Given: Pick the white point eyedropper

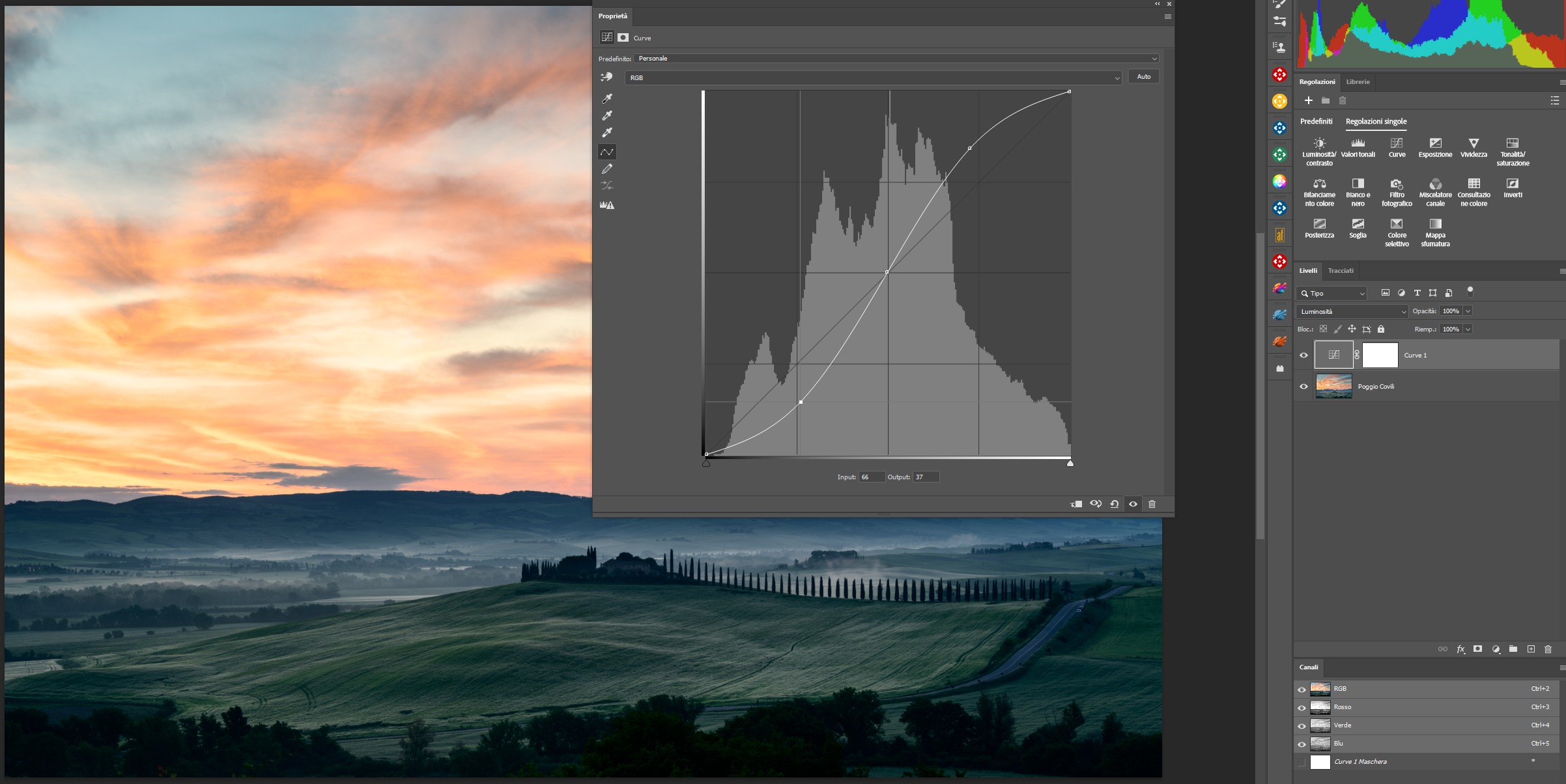Looking at the screenshot, I should [x=606, y=132].
